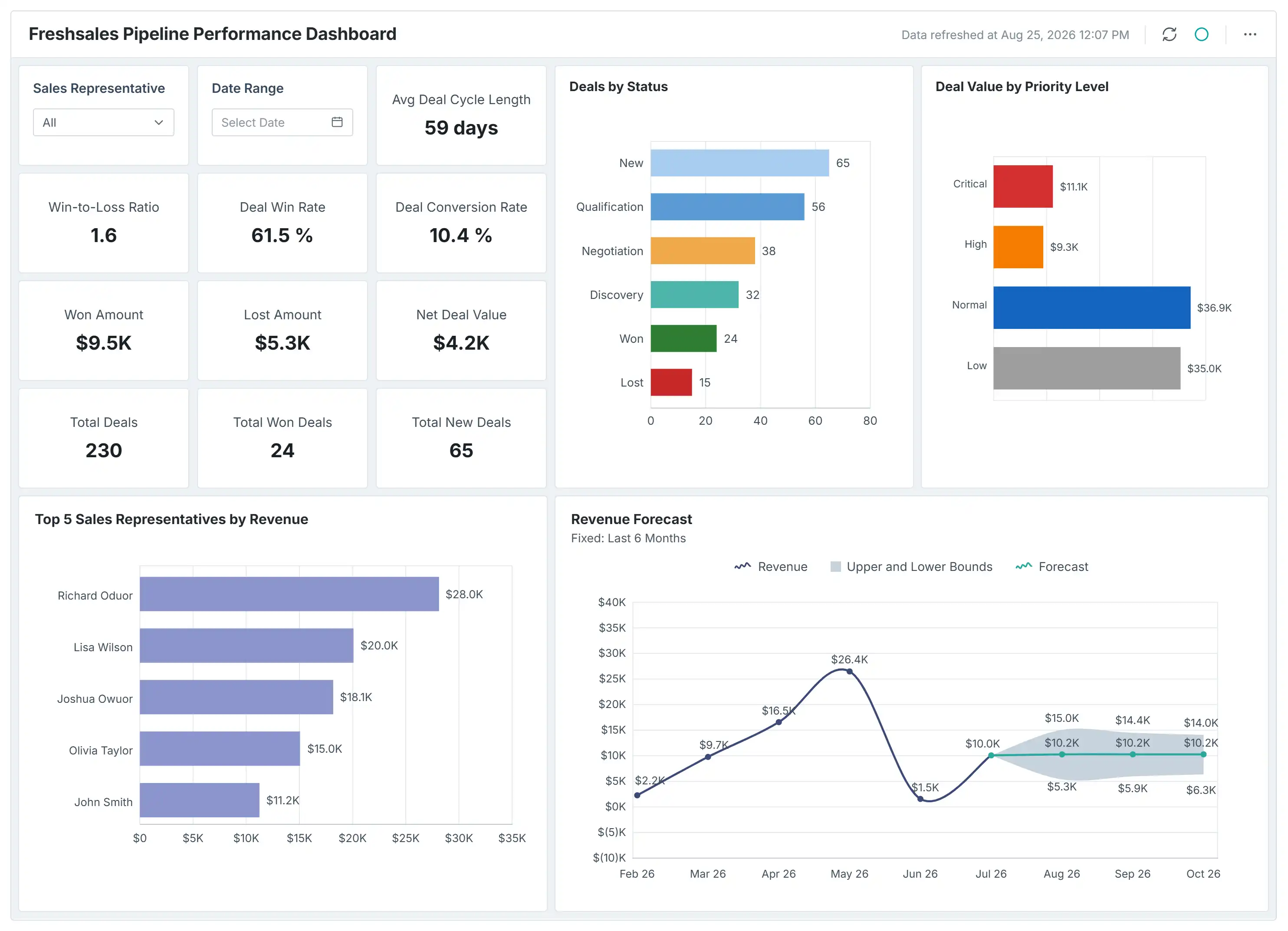This screenshot has width=1288, height=931.
Task: Click the Normal priority bar
Action: (1091, 308)
